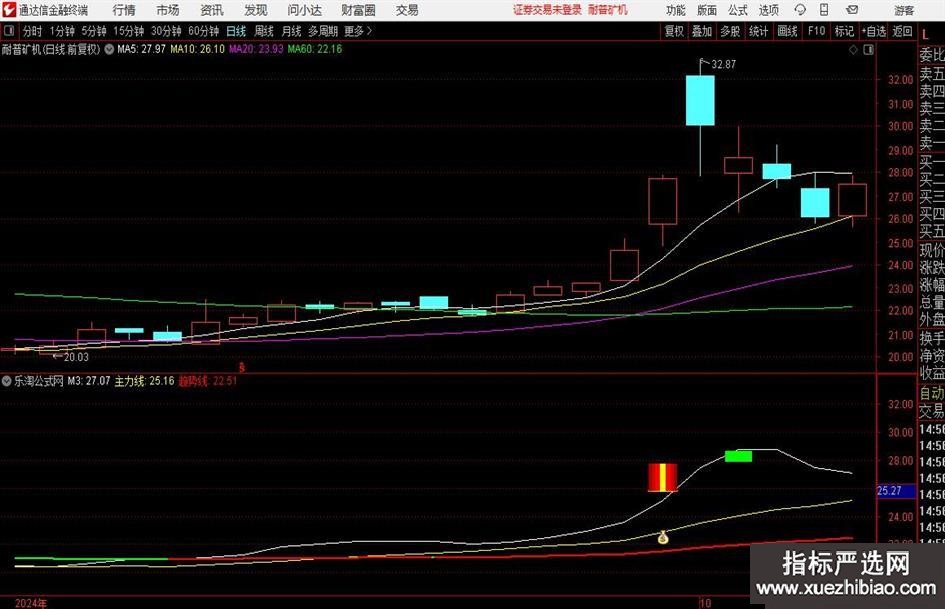Toggle 复权 price adjustment

675,31
